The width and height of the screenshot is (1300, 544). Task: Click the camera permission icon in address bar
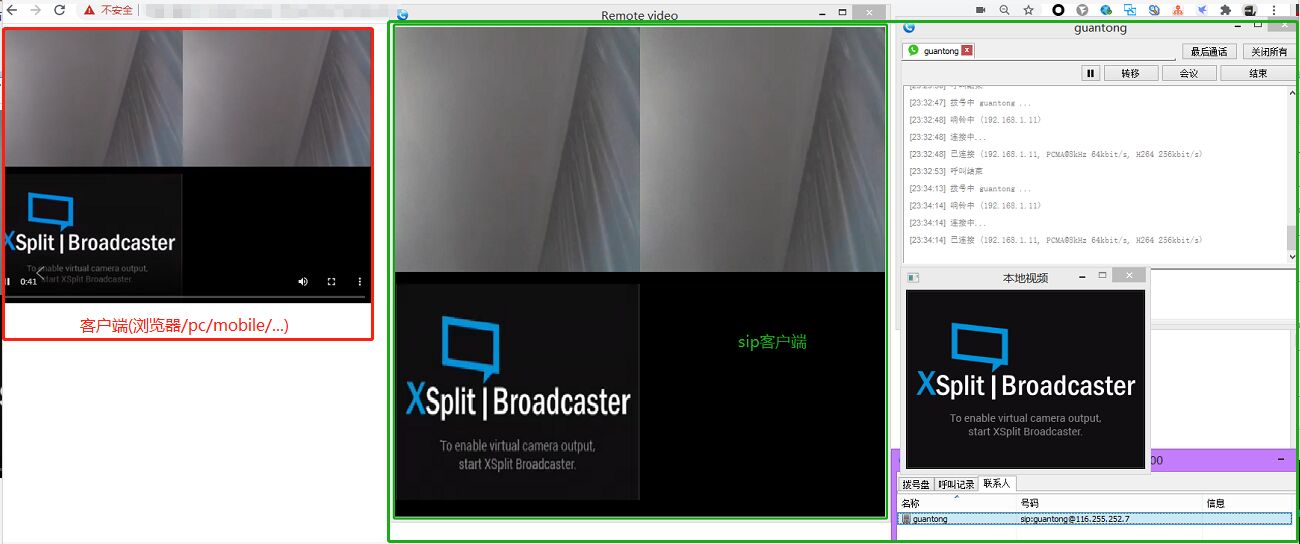click(x=981, y=10)
